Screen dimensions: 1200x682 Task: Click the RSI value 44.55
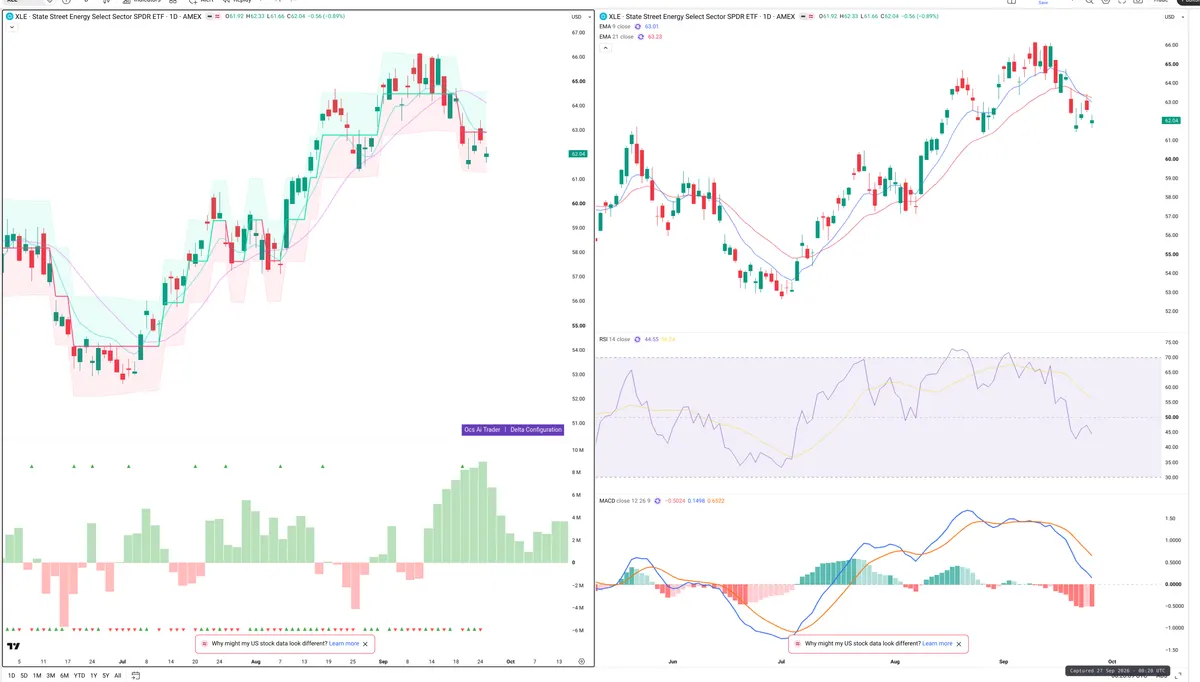tap(651, 339)
